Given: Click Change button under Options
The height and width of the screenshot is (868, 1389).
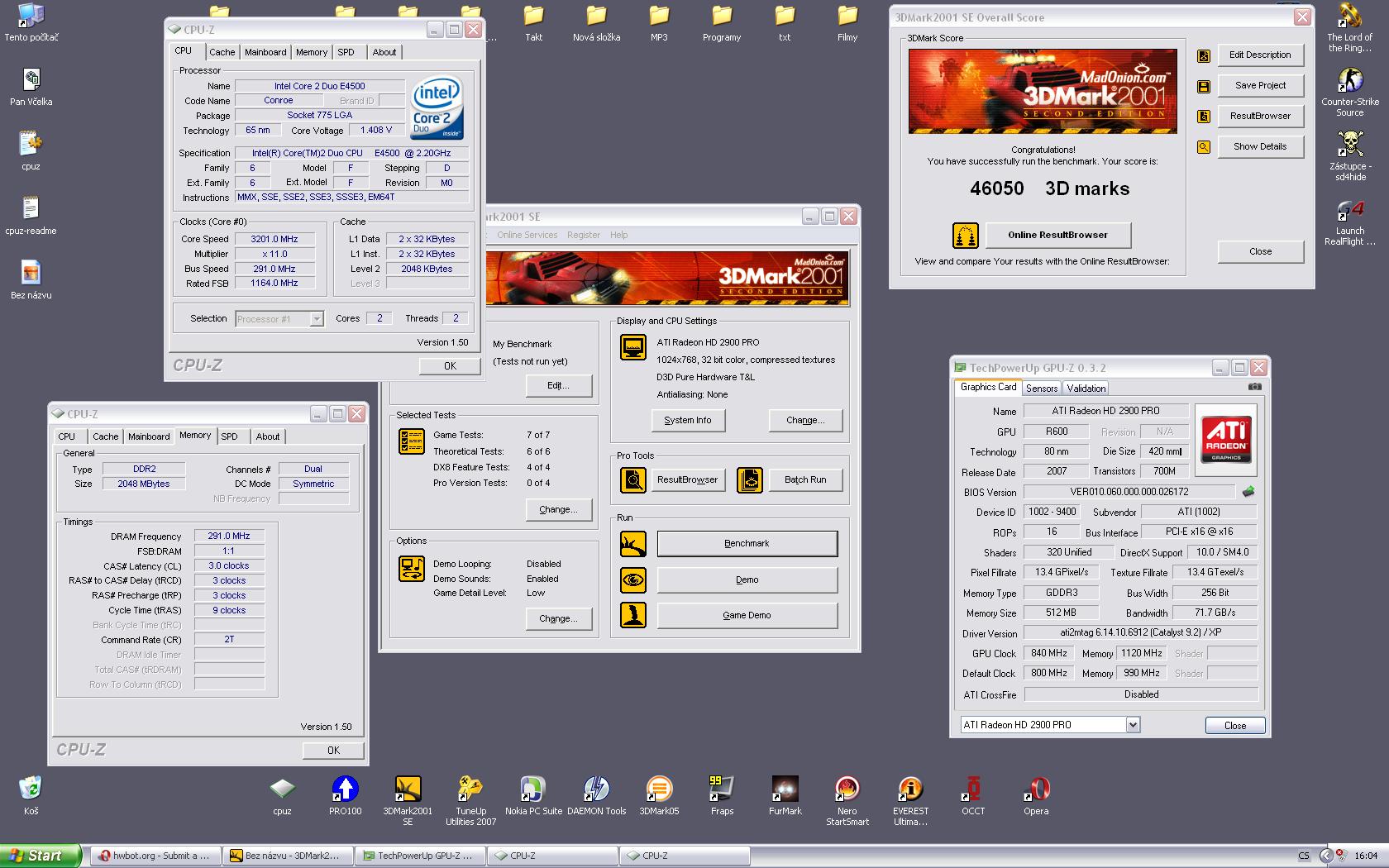Looking at the screenshot, I should [558, 619].
